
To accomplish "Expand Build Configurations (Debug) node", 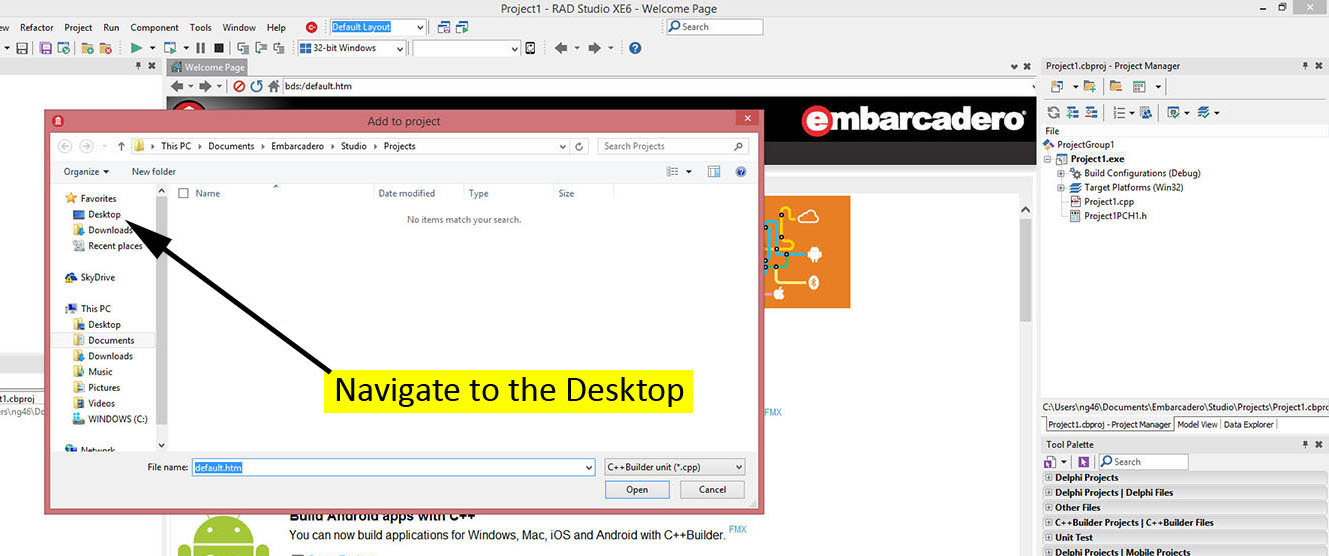I will pos(1061,173).
